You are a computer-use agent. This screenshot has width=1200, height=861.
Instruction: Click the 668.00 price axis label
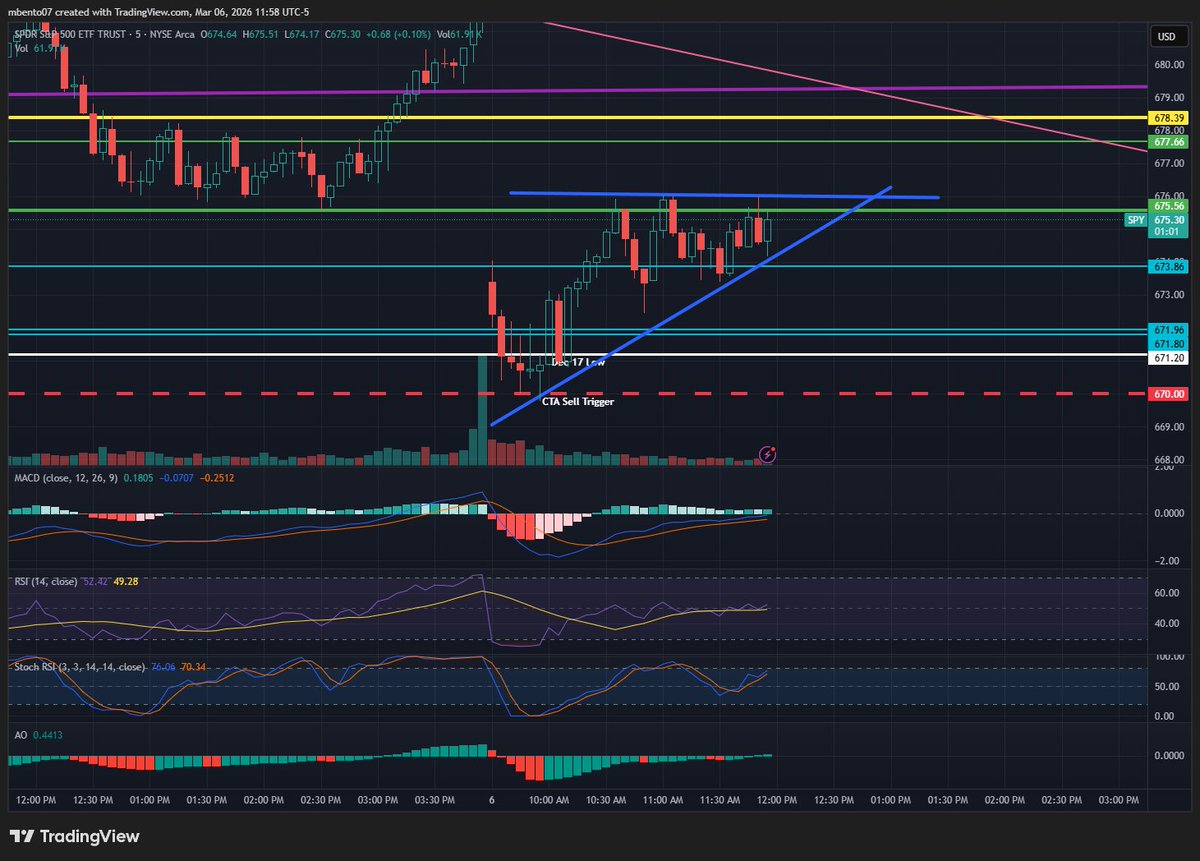pyautogui.click(x=1169, y=460)
